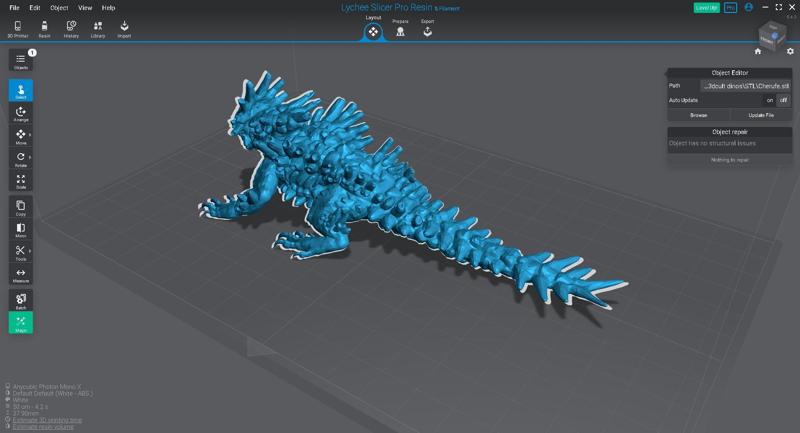Click the Update File button

point(761,115)
